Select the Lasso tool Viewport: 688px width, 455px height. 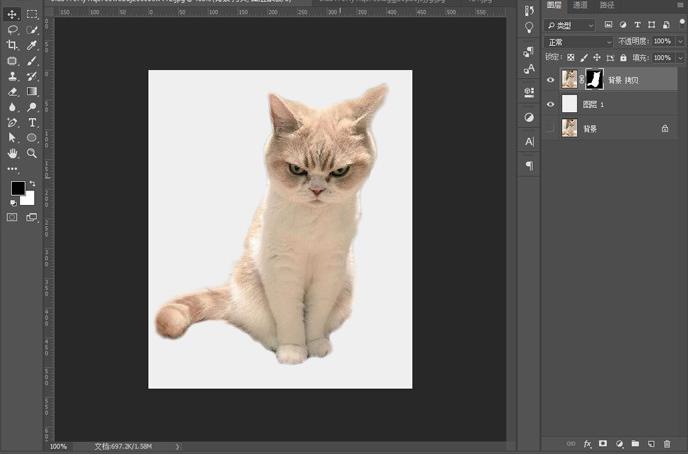click(12, 30)
